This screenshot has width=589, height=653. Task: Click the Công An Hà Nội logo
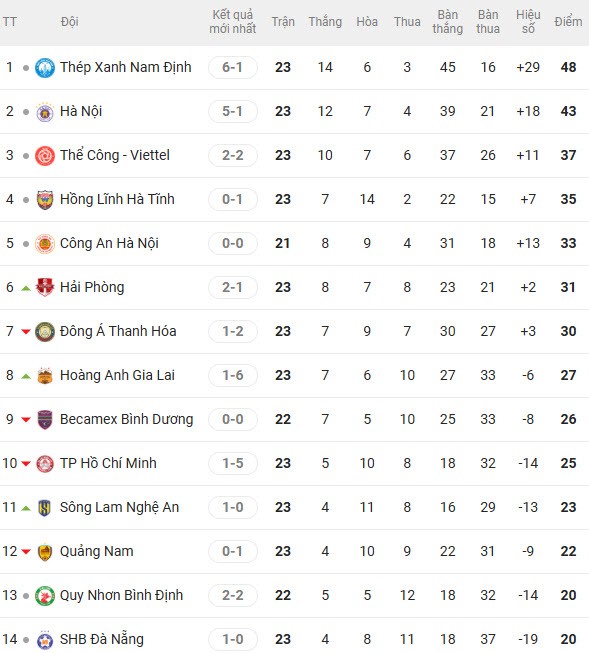(x=45, y=244)
